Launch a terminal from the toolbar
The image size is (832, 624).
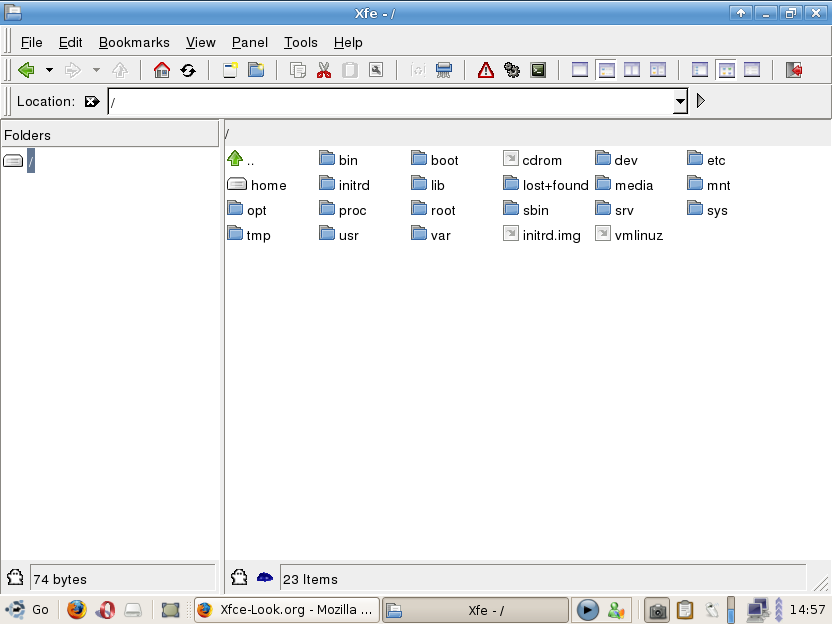538,70
